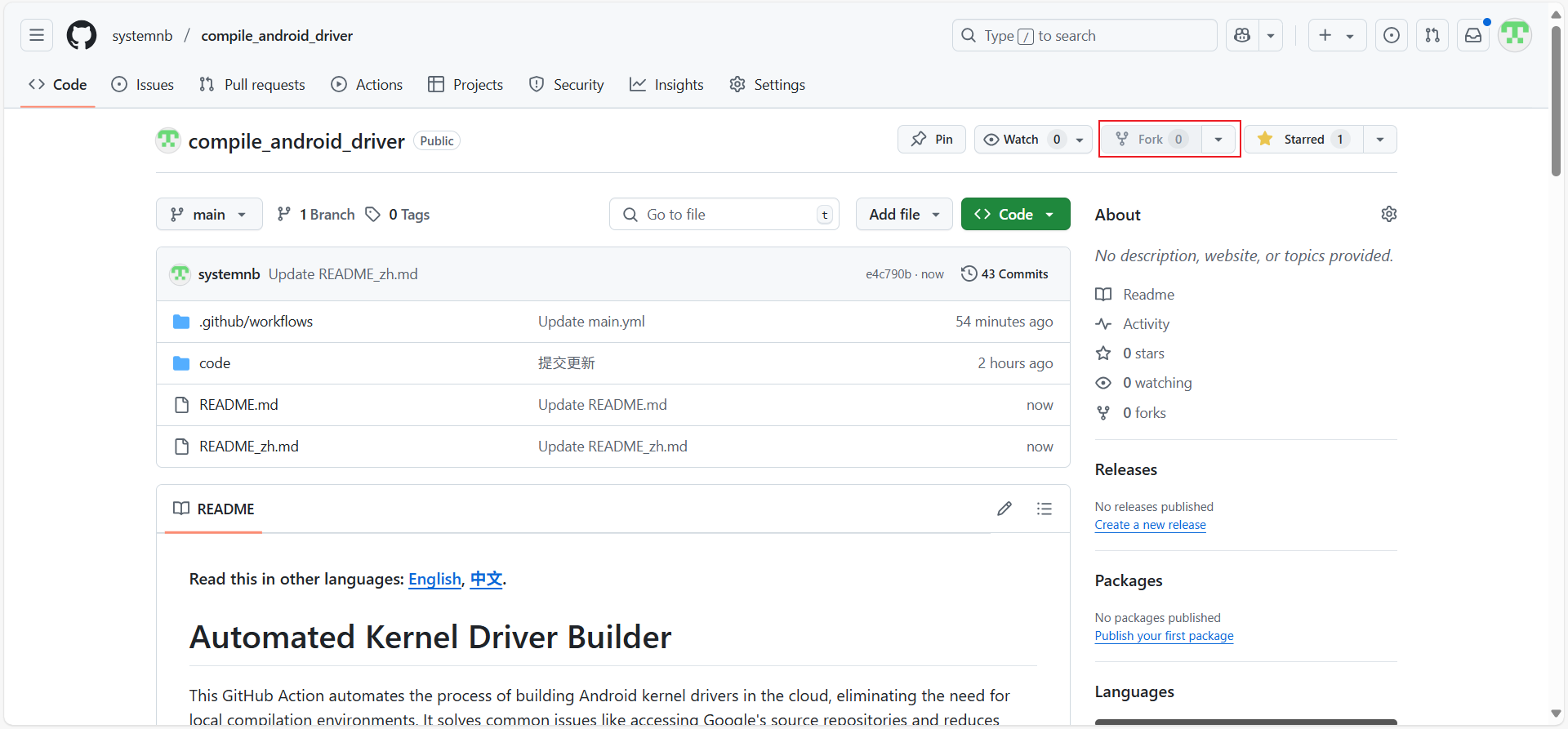Viewport: 1568px width, 729px height.
Task: Open the Packages heading link
Action: pyautogui.click(x=1128, y=580)
